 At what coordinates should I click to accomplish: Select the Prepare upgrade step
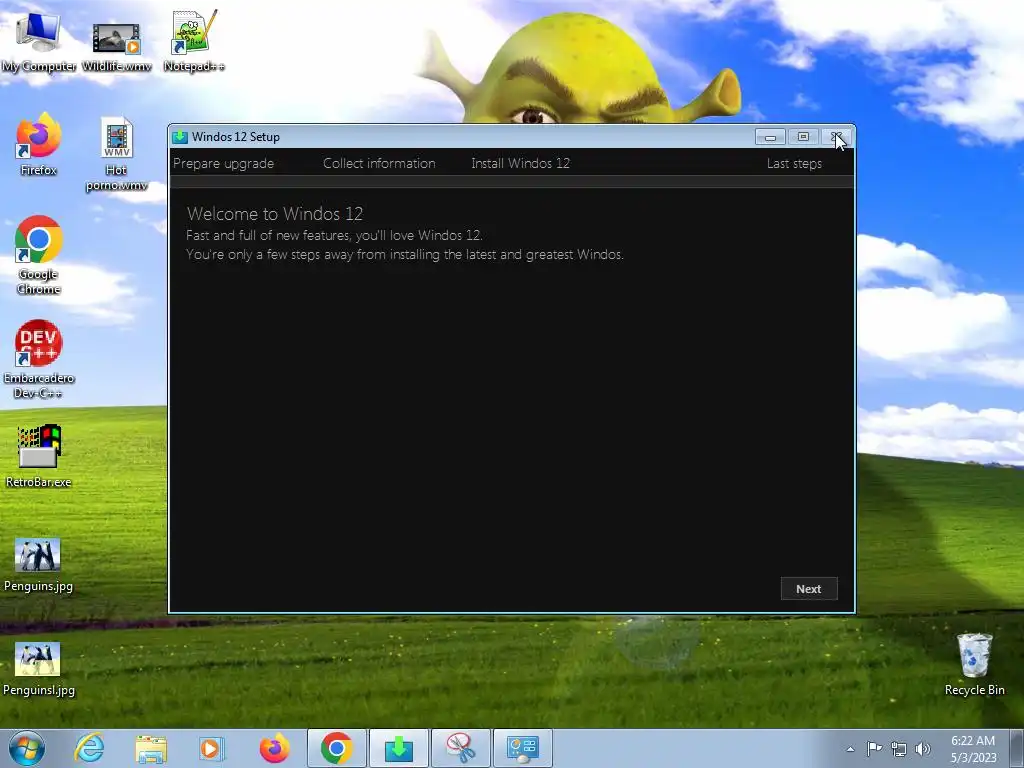point(223,163)
